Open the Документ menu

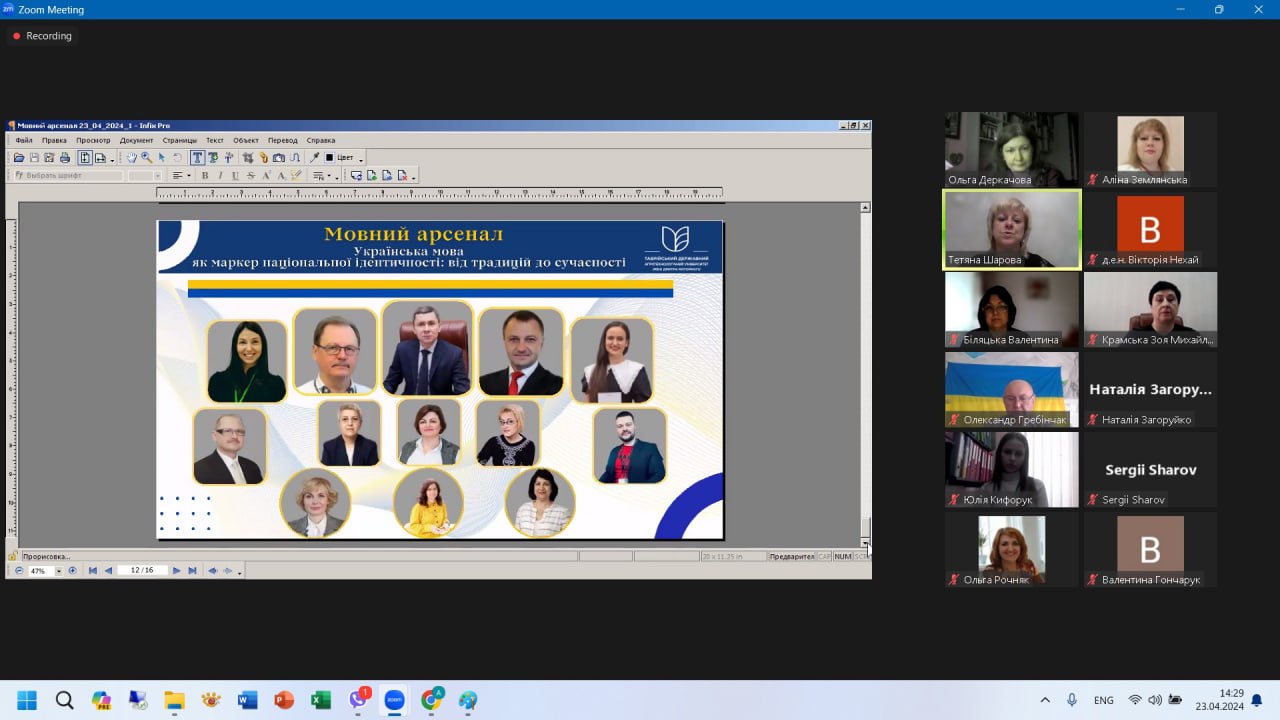136,140
